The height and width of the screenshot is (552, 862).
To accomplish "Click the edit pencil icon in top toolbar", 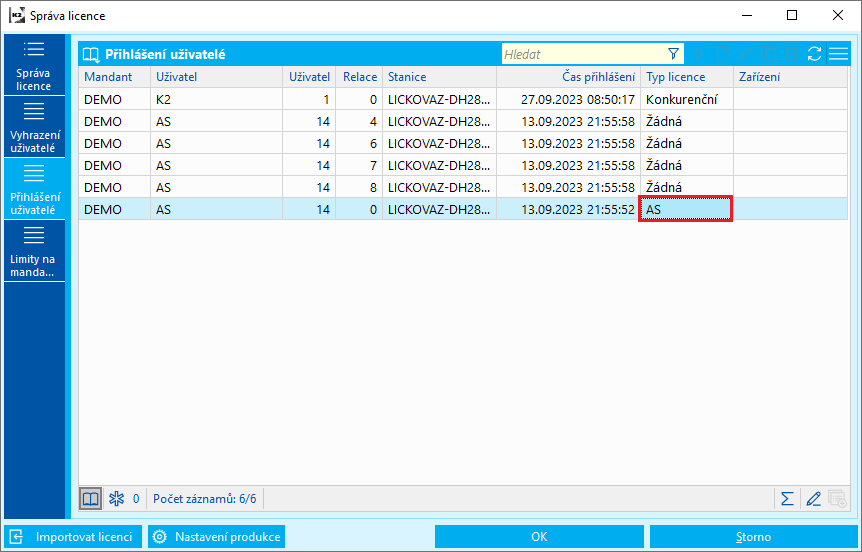I will (745, 54).
